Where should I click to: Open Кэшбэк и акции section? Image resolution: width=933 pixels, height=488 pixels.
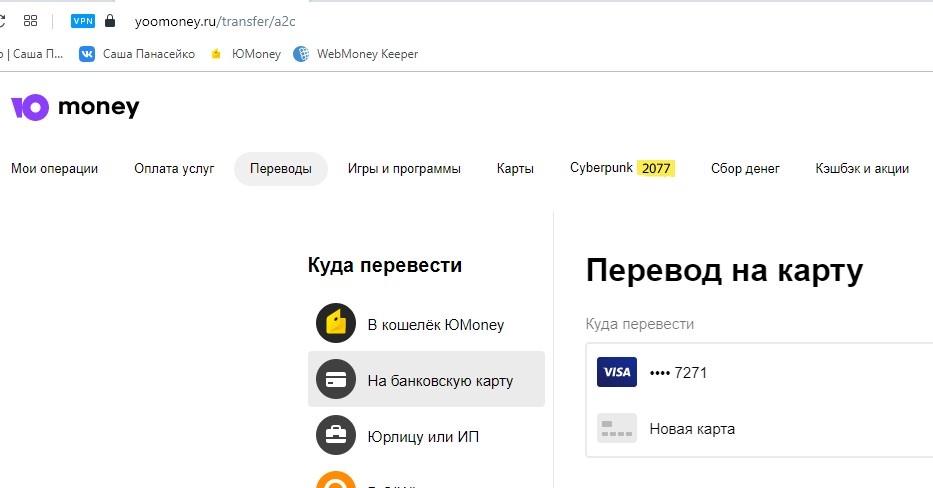(x=862, y=169)
